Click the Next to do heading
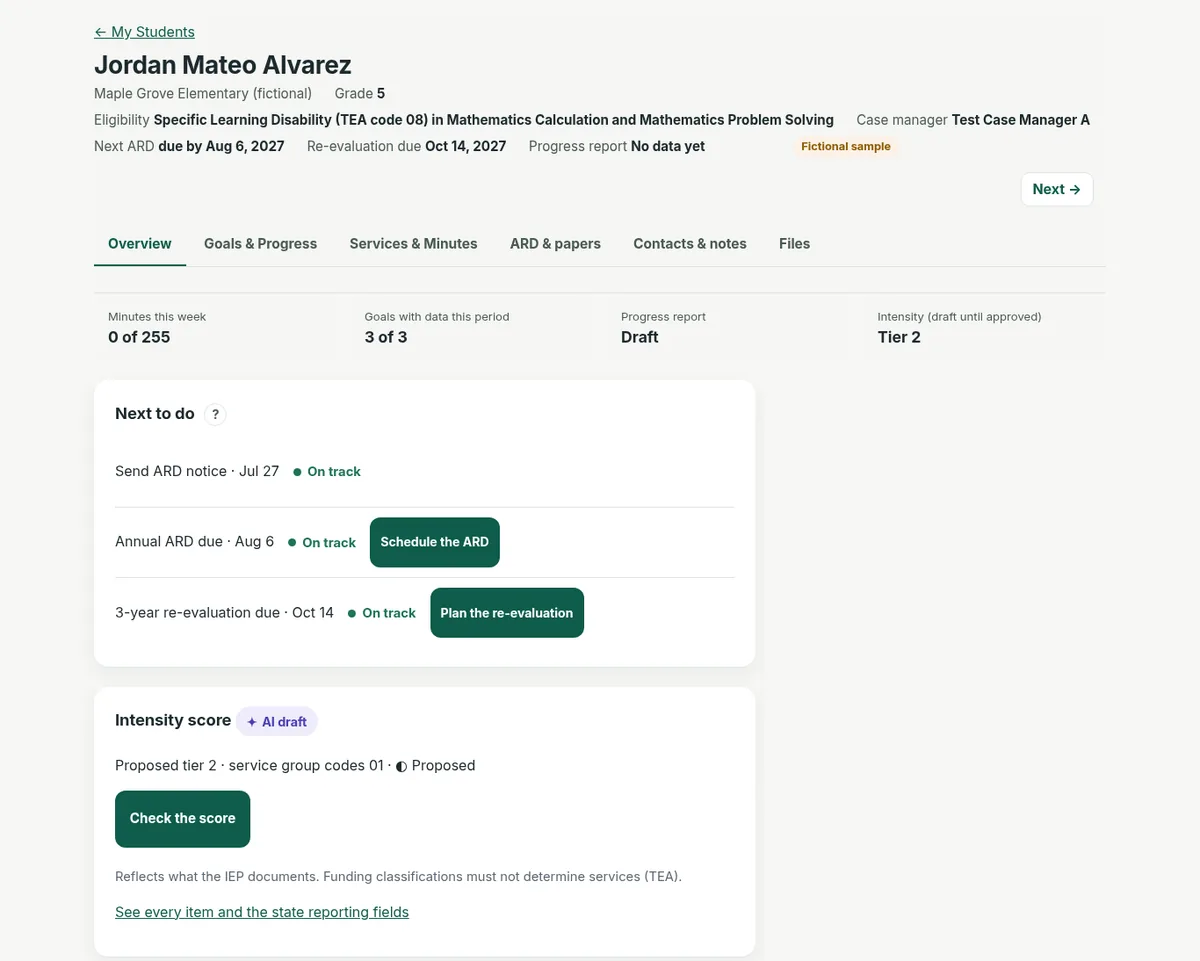 pyautogui.click(x=155, y=413)
